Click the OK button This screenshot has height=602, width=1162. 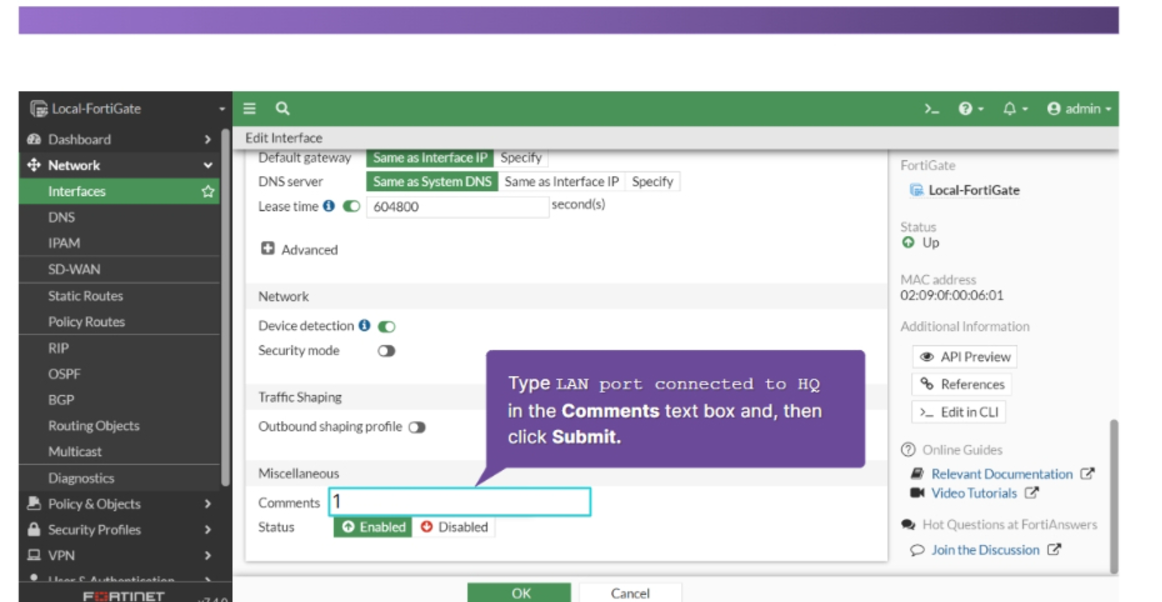pos(519,592)
